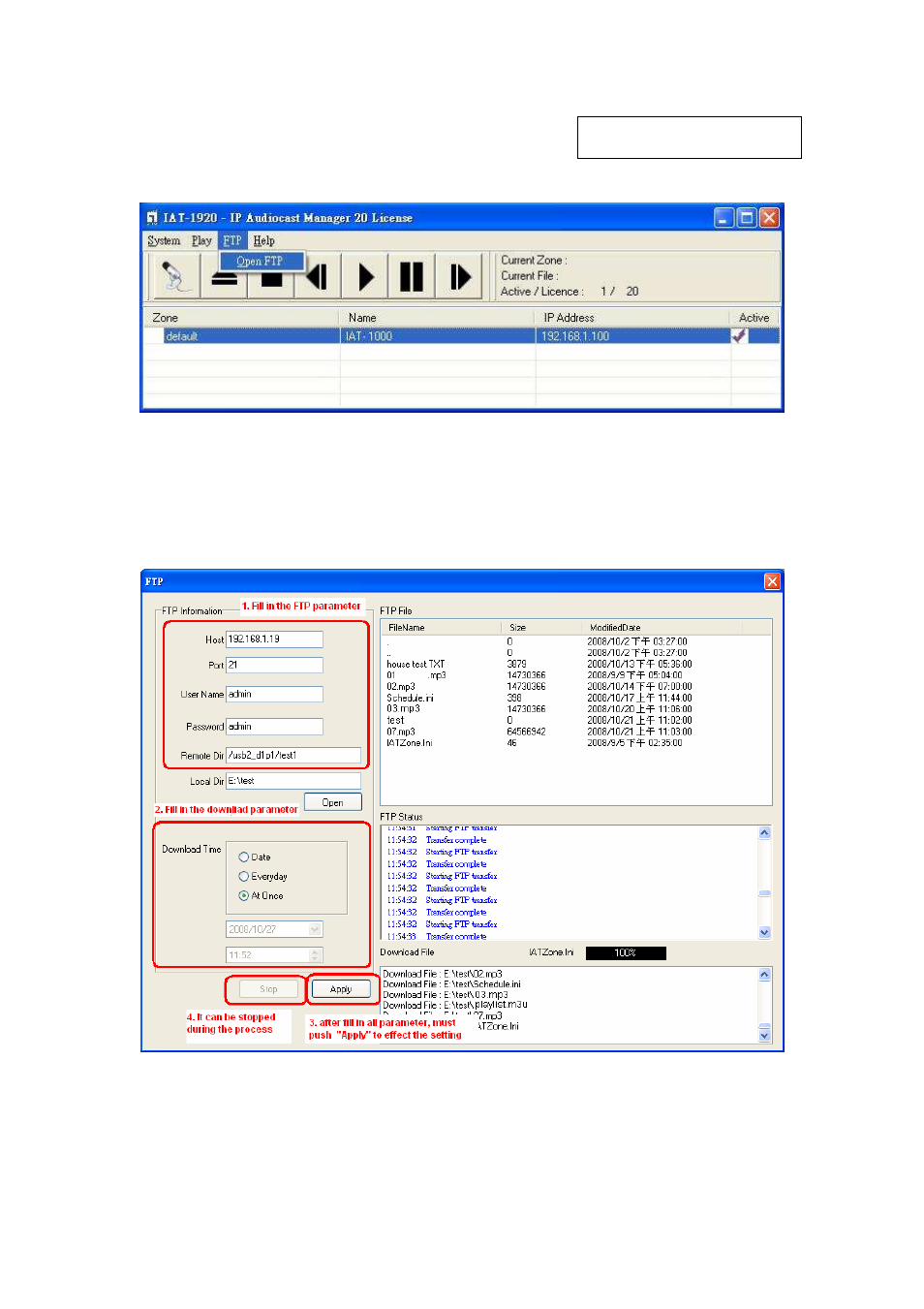924x1309 pixels.
Task: Click the 100% download progress bar
Action: pyautogui.click(x=626, y=953)
